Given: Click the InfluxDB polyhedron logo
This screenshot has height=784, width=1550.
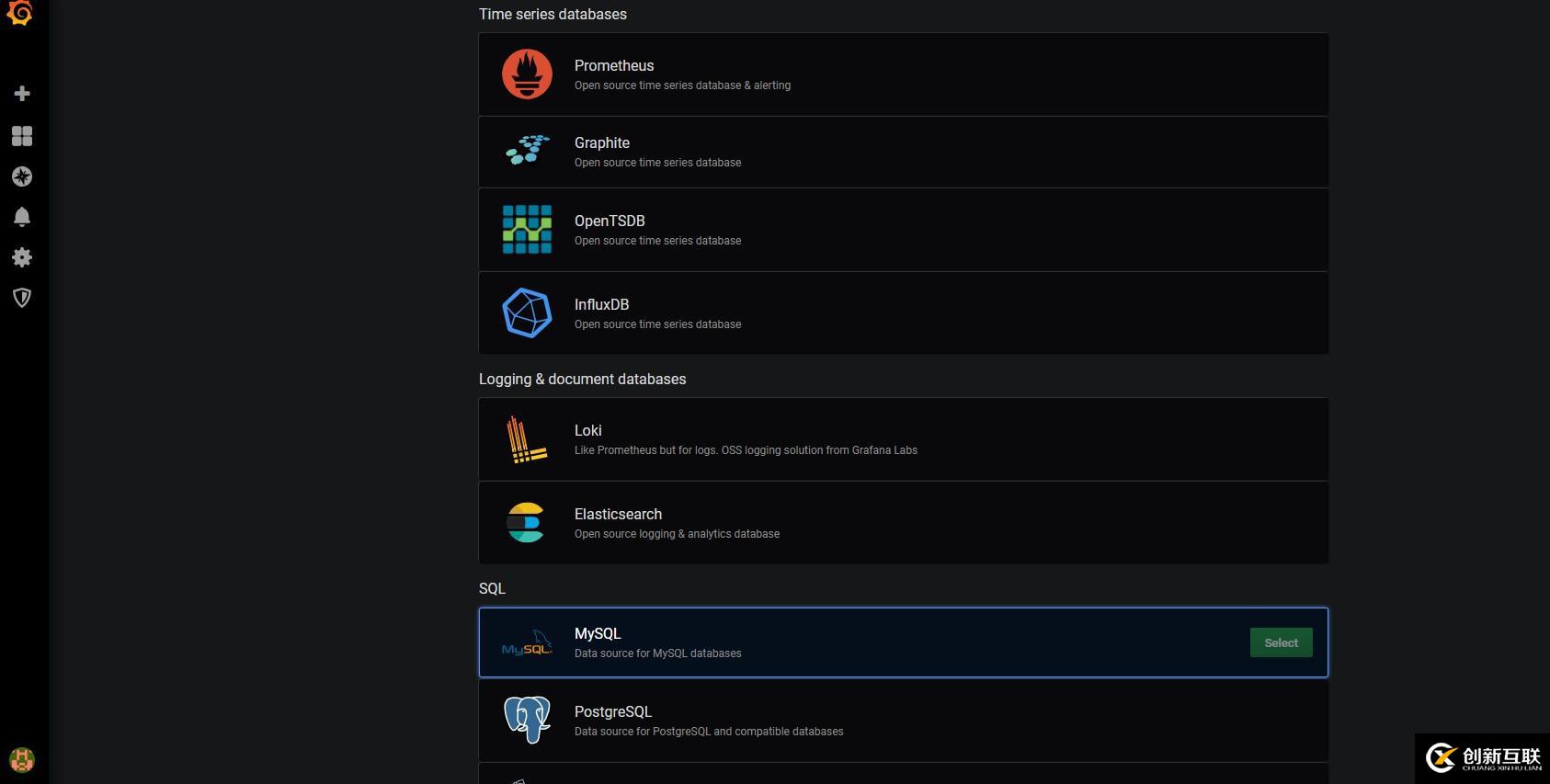Looking at the screenshot, I should tap(527, 312).
